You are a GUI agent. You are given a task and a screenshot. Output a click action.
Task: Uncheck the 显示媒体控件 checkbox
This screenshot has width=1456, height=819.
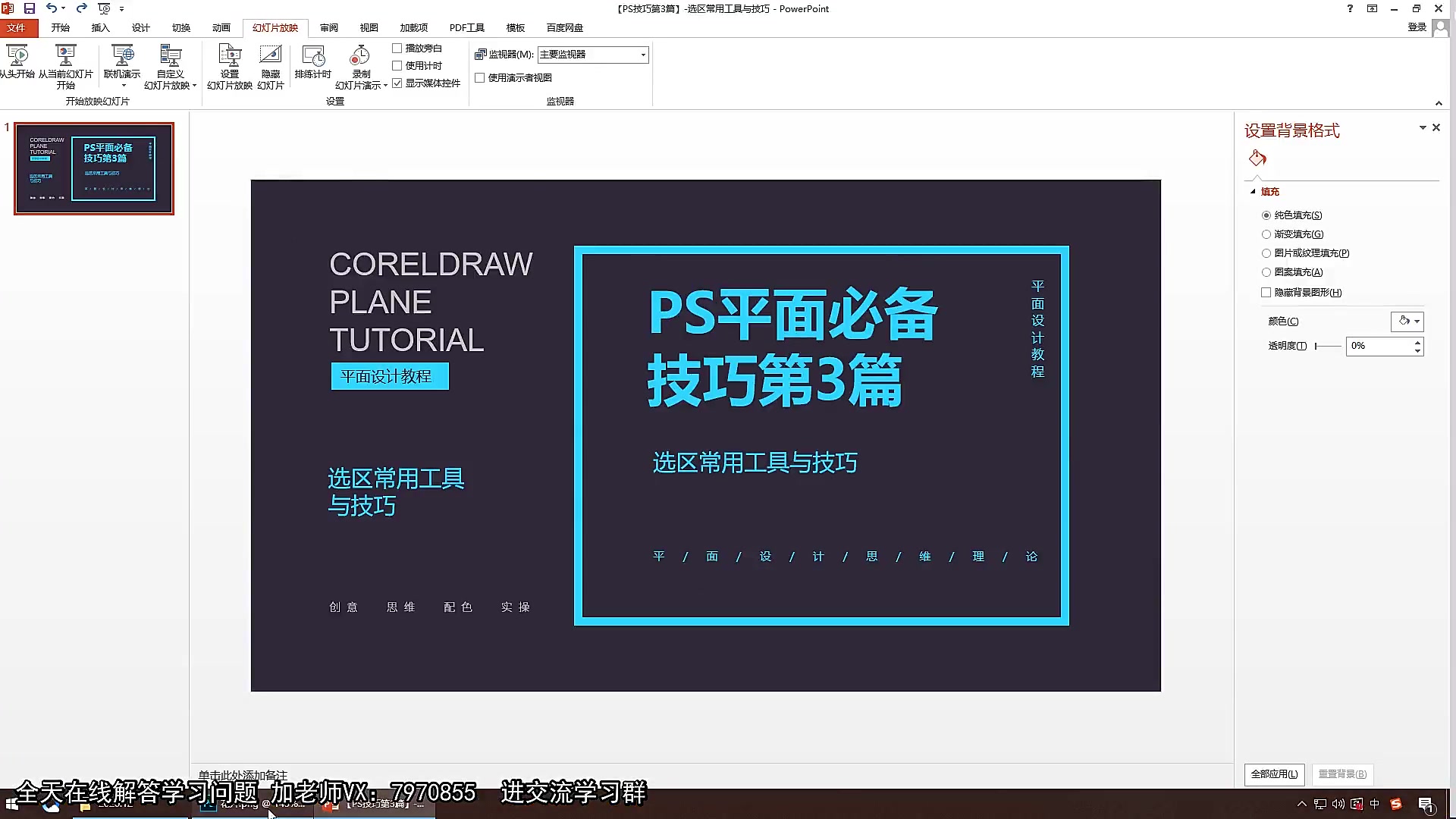point(397,83)
